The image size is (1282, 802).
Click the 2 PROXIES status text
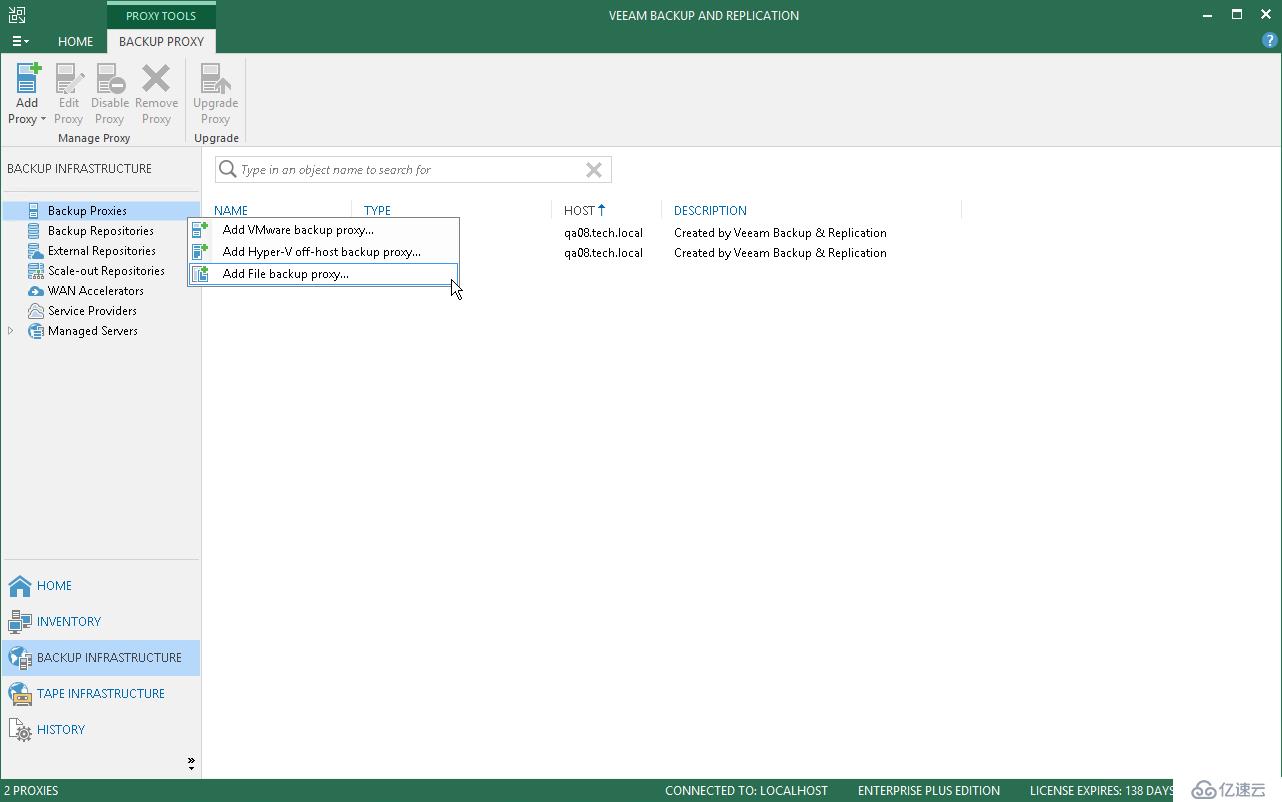[x=31, y=791]
